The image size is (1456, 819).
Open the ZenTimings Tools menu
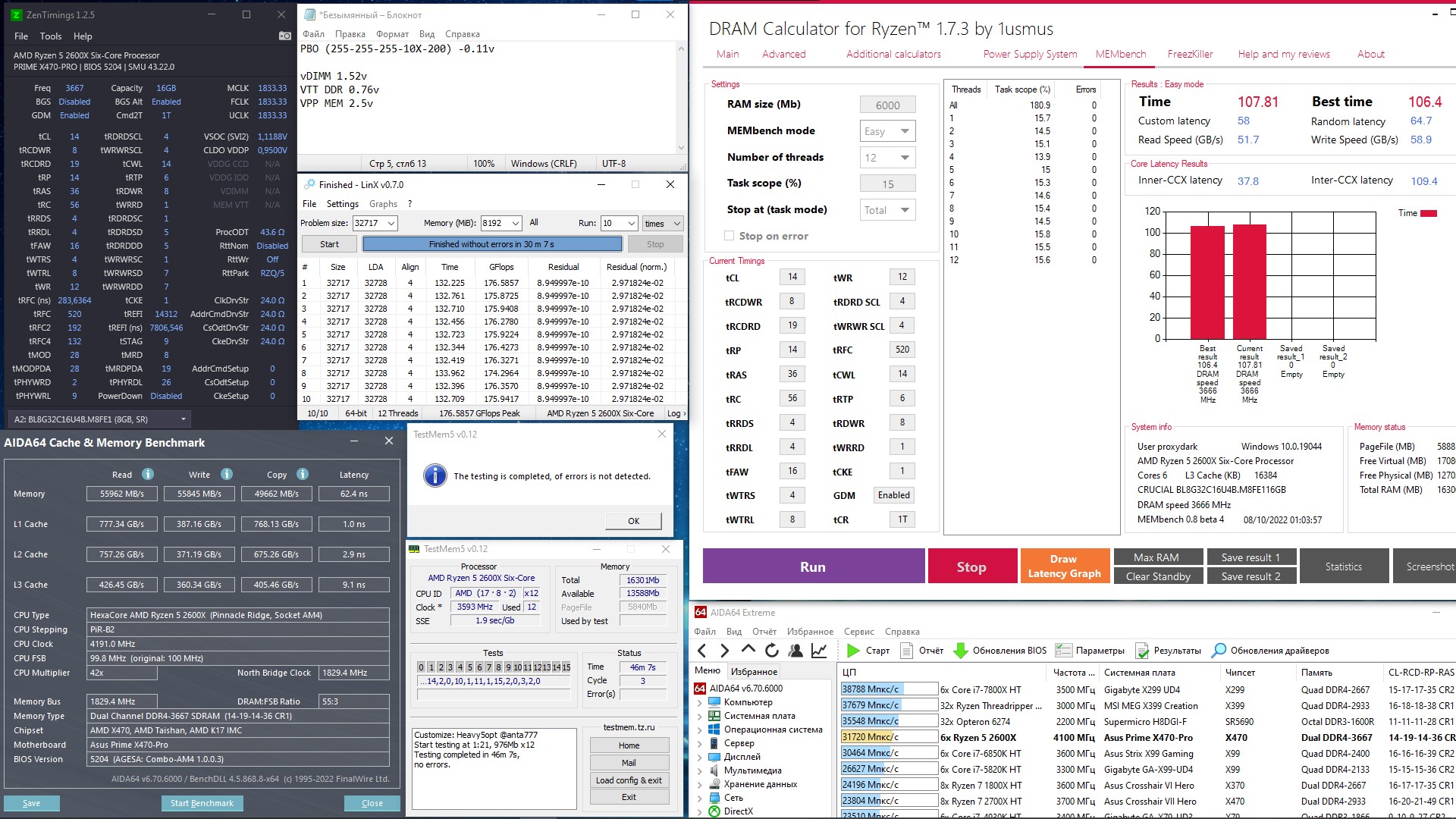[51, 36]
